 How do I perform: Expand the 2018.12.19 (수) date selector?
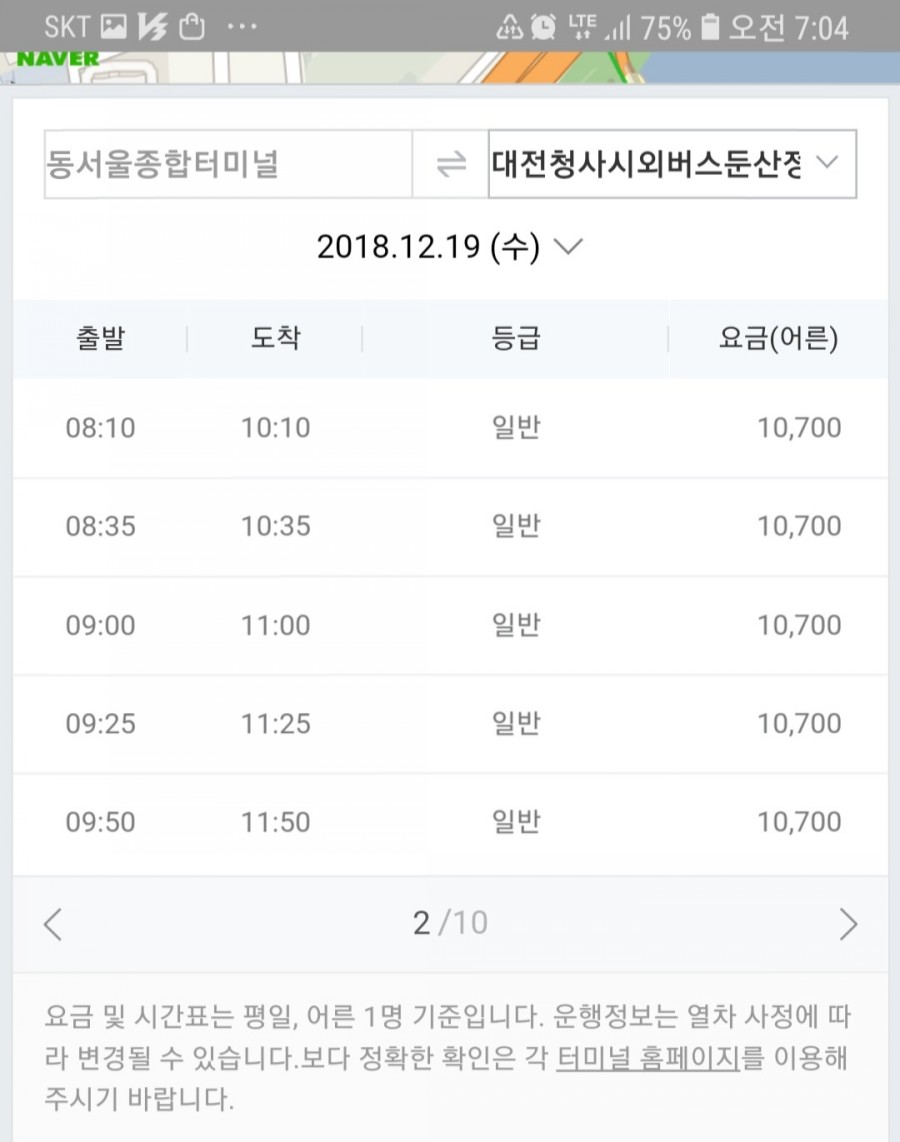point(450,246)
